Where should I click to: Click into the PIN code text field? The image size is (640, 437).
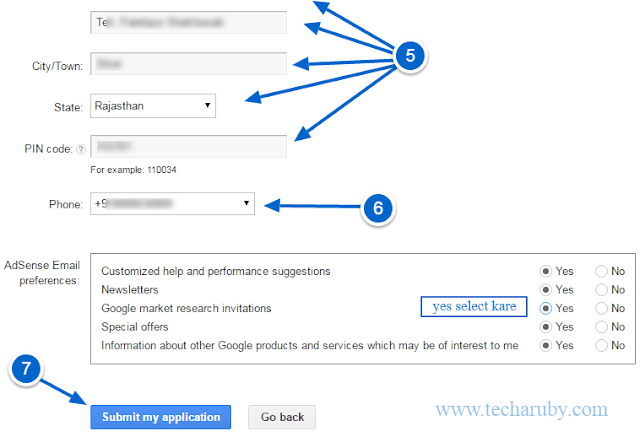[x=188, y=146]
